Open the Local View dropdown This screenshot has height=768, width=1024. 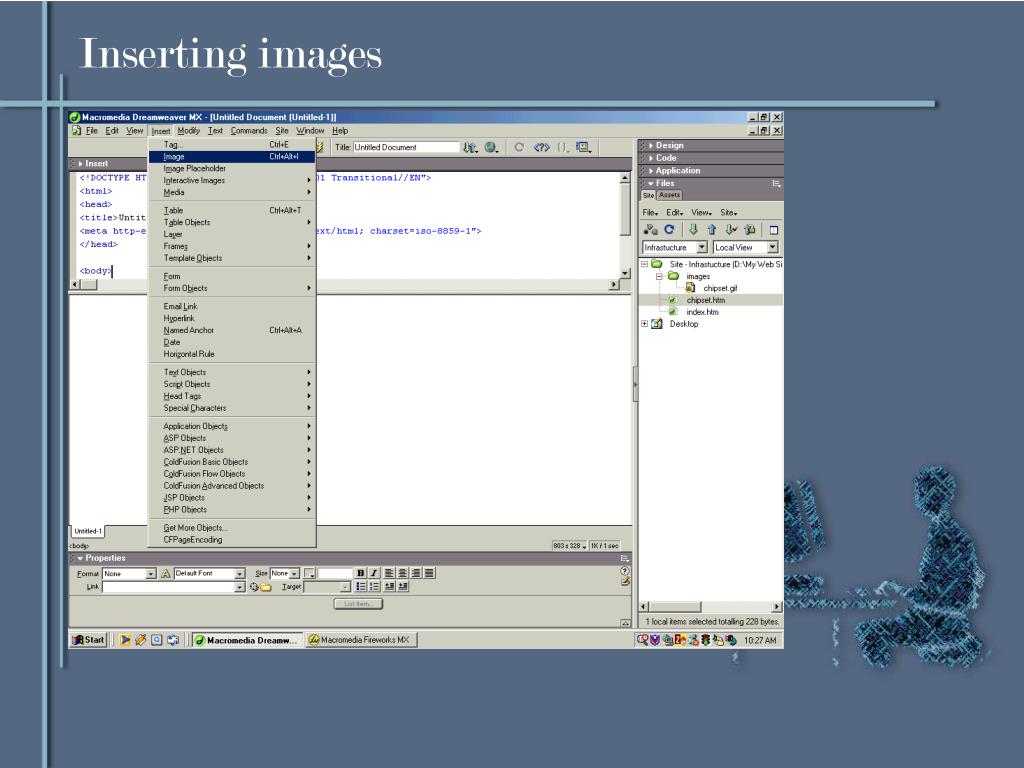coord(773,248)
